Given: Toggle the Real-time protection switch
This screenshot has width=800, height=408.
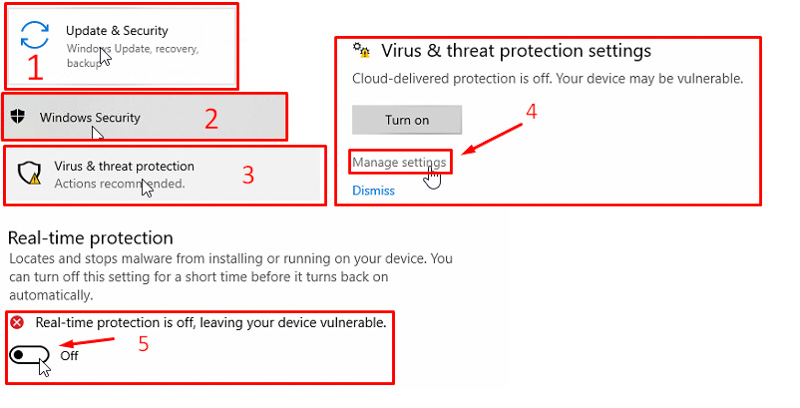Looking at the screenshot, I should point(31,355).
